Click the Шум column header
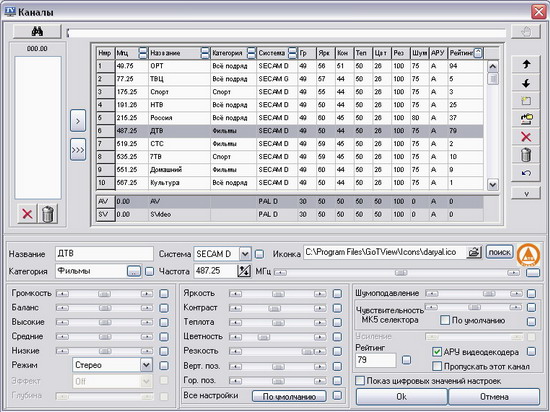550x412 pixels. tap(420, 53)
